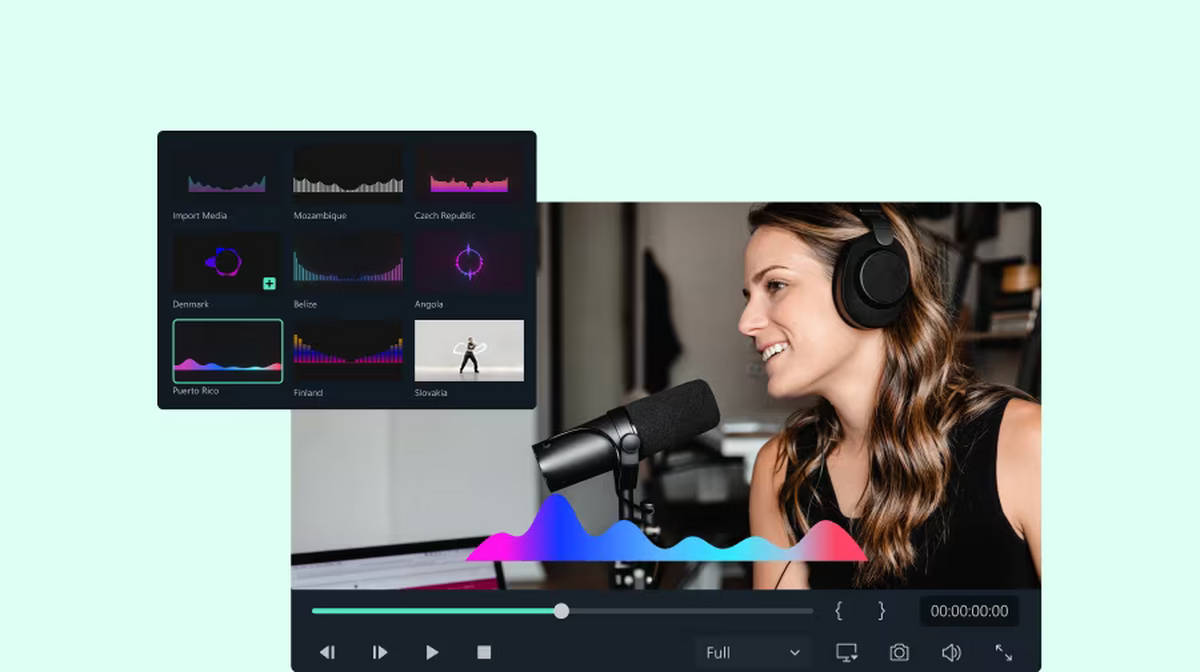Mute audio using the speaker icon
This screenshot has height=672, width=1200.
click(951, 652)
